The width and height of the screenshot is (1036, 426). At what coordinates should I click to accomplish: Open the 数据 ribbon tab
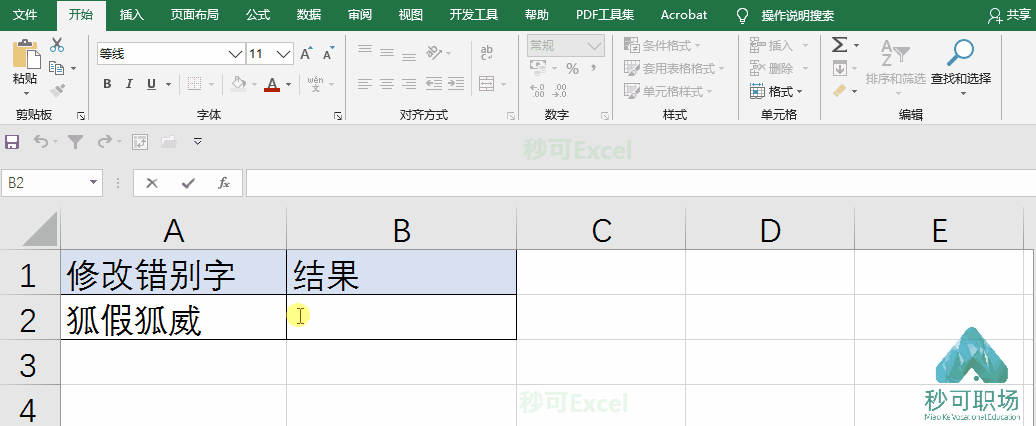click(x=309, y=15)
